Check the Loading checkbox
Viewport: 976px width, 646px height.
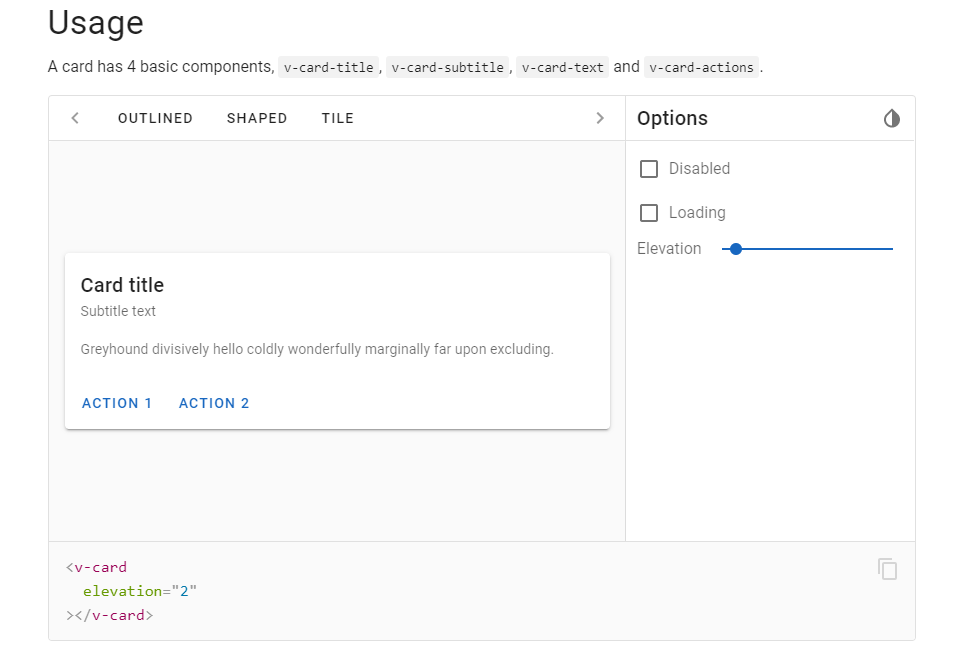point(648,212)
